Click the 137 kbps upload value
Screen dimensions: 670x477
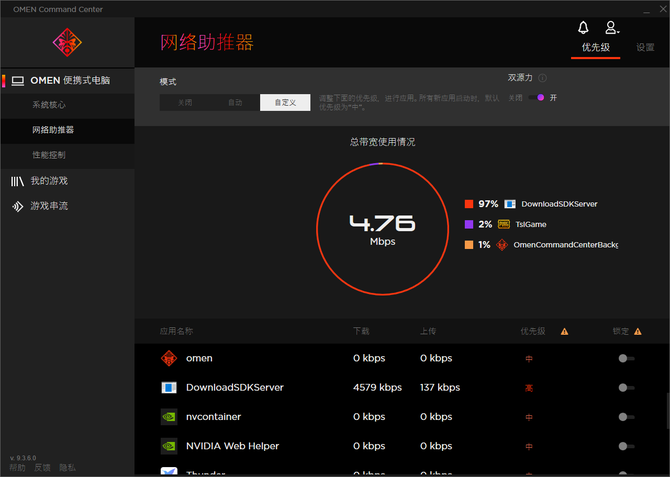(x=440, y=388)
